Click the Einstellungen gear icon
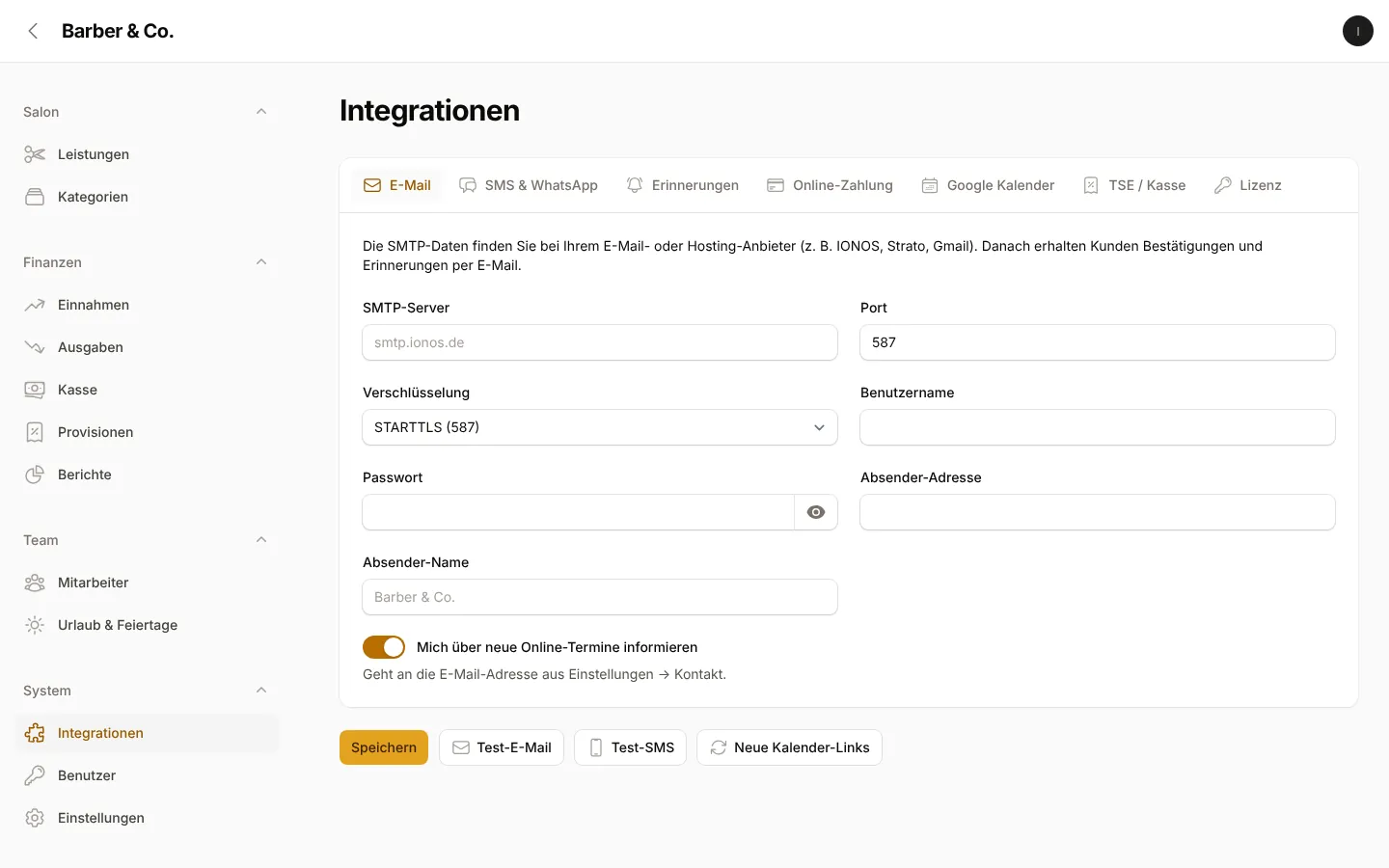Viewport: 1389px width, 868px height. tap(35, 818)
